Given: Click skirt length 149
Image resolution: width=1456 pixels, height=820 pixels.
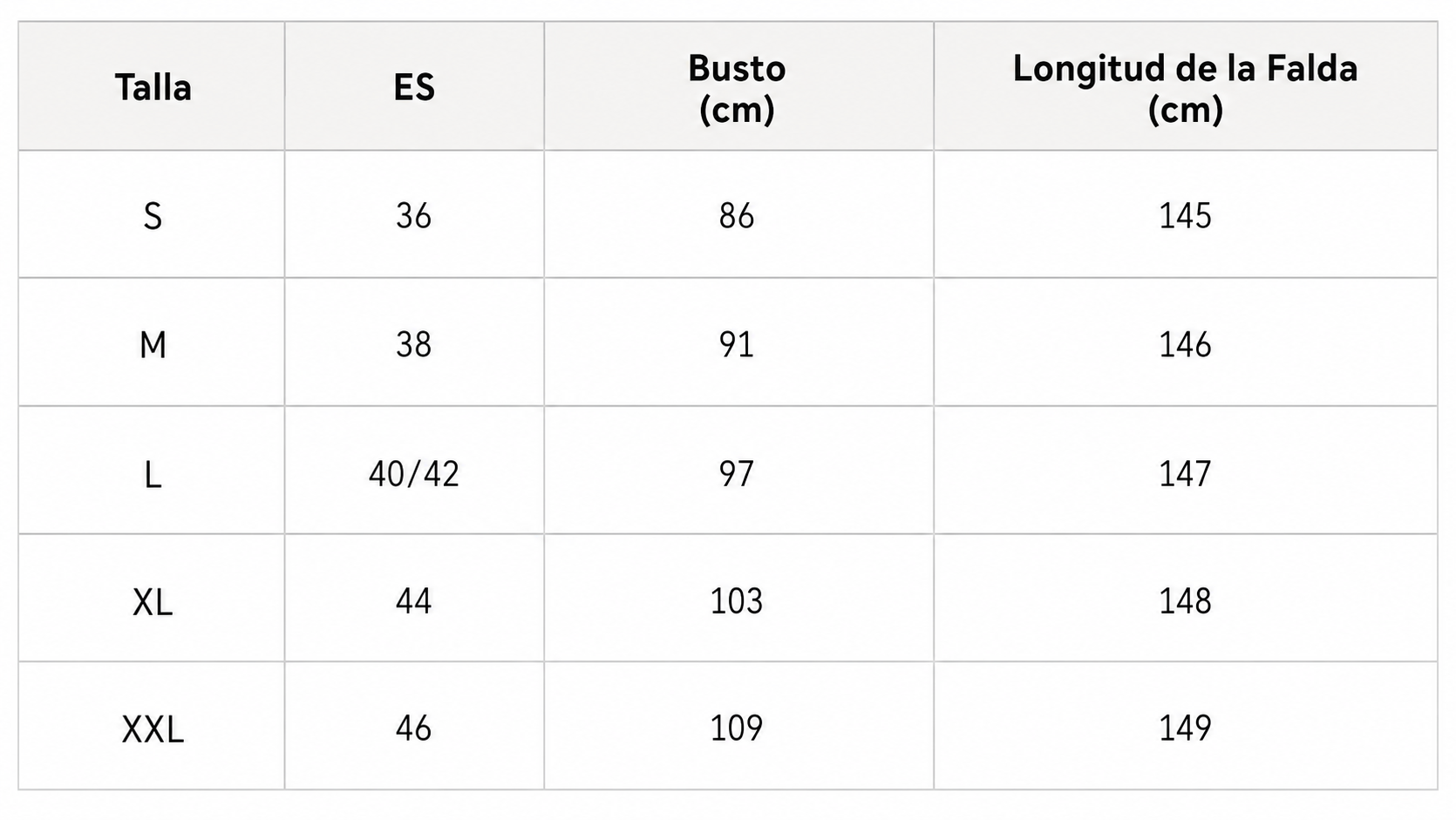Looking at the screenshot, I should click(x=1185, y=728).
